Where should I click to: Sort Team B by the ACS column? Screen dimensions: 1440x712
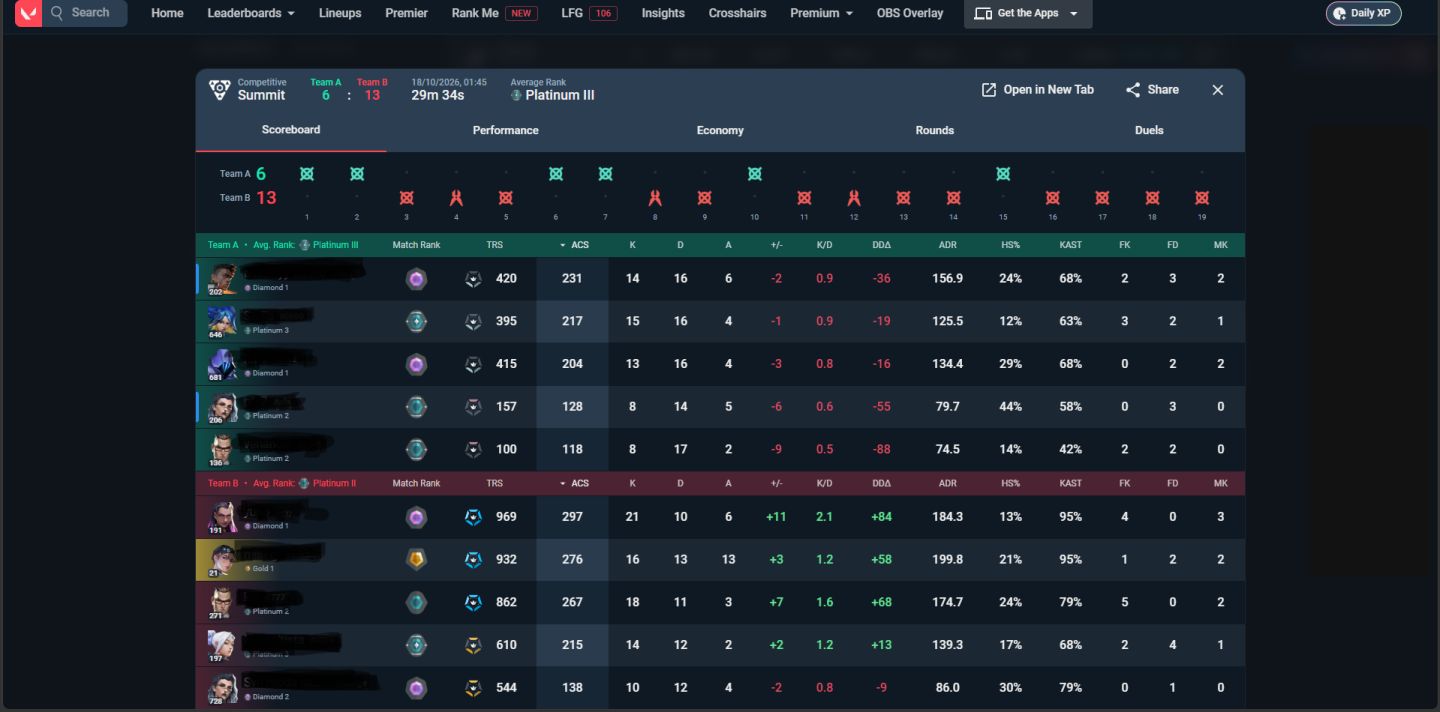(574, 483)
